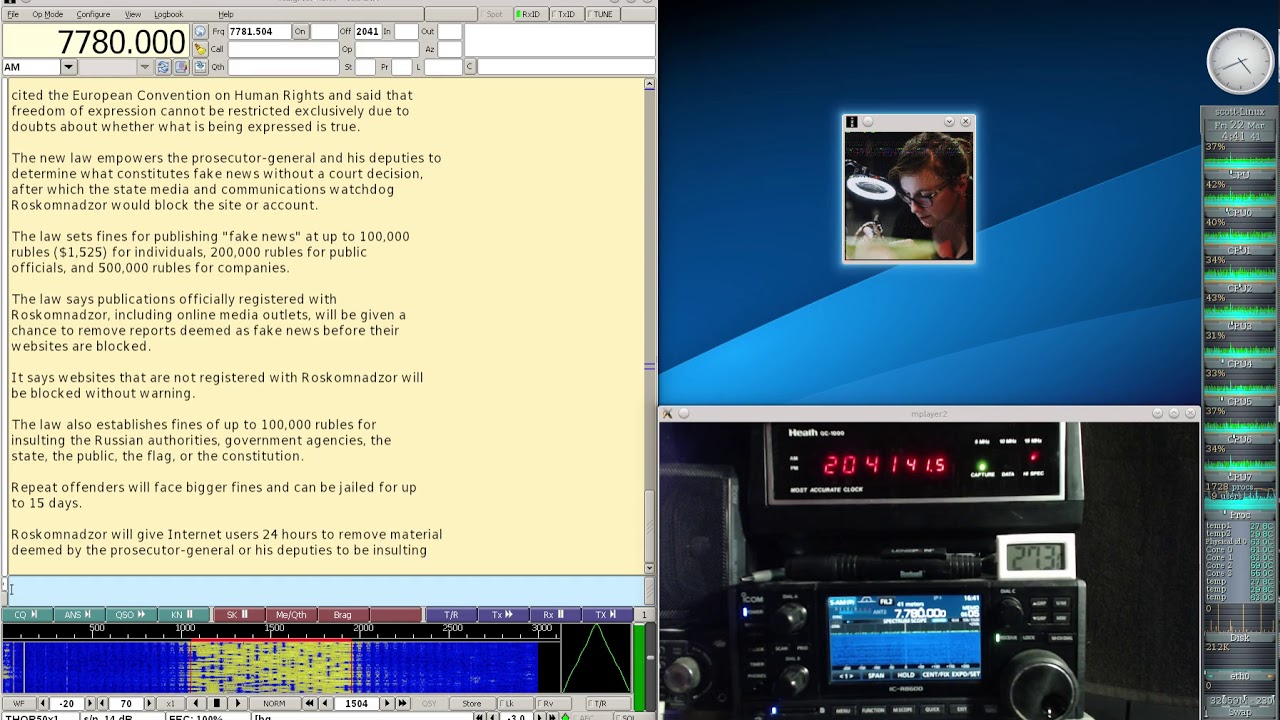Toggle the AFC button
This screenshot has width=1280, height=720.
point(593,717)
